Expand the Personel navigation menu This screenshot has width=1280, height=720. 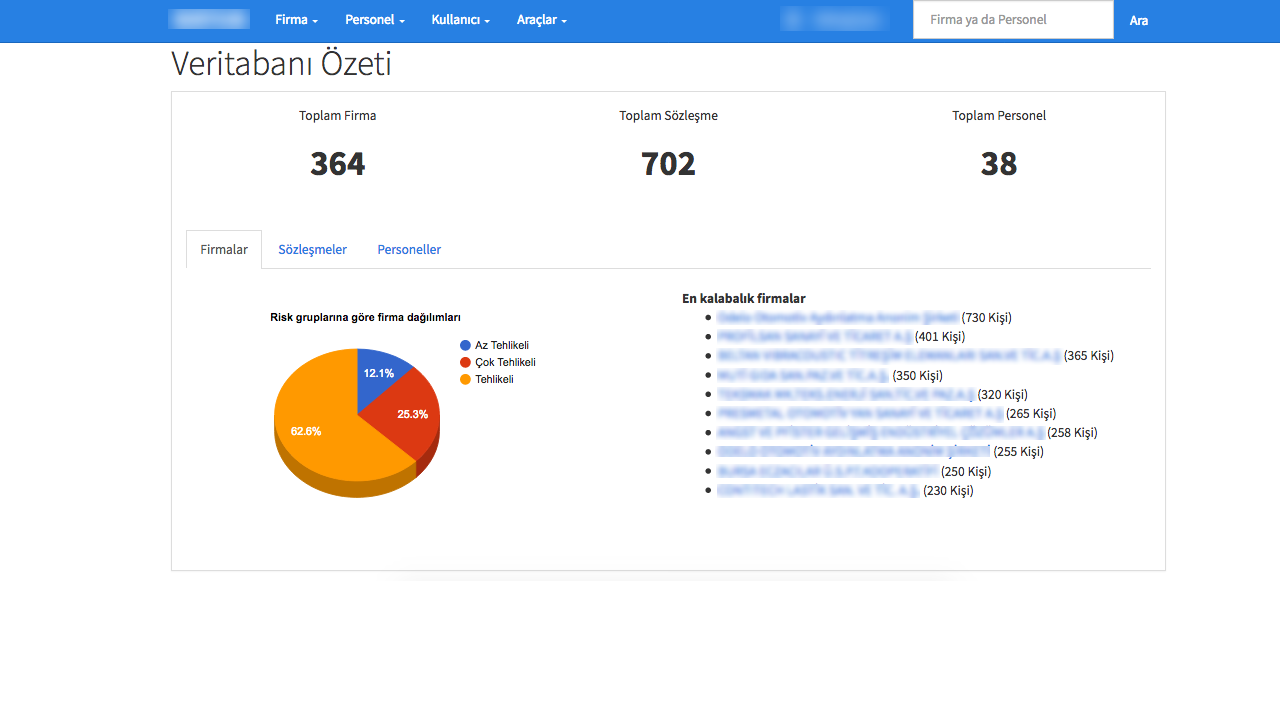(x=374, y=20)
